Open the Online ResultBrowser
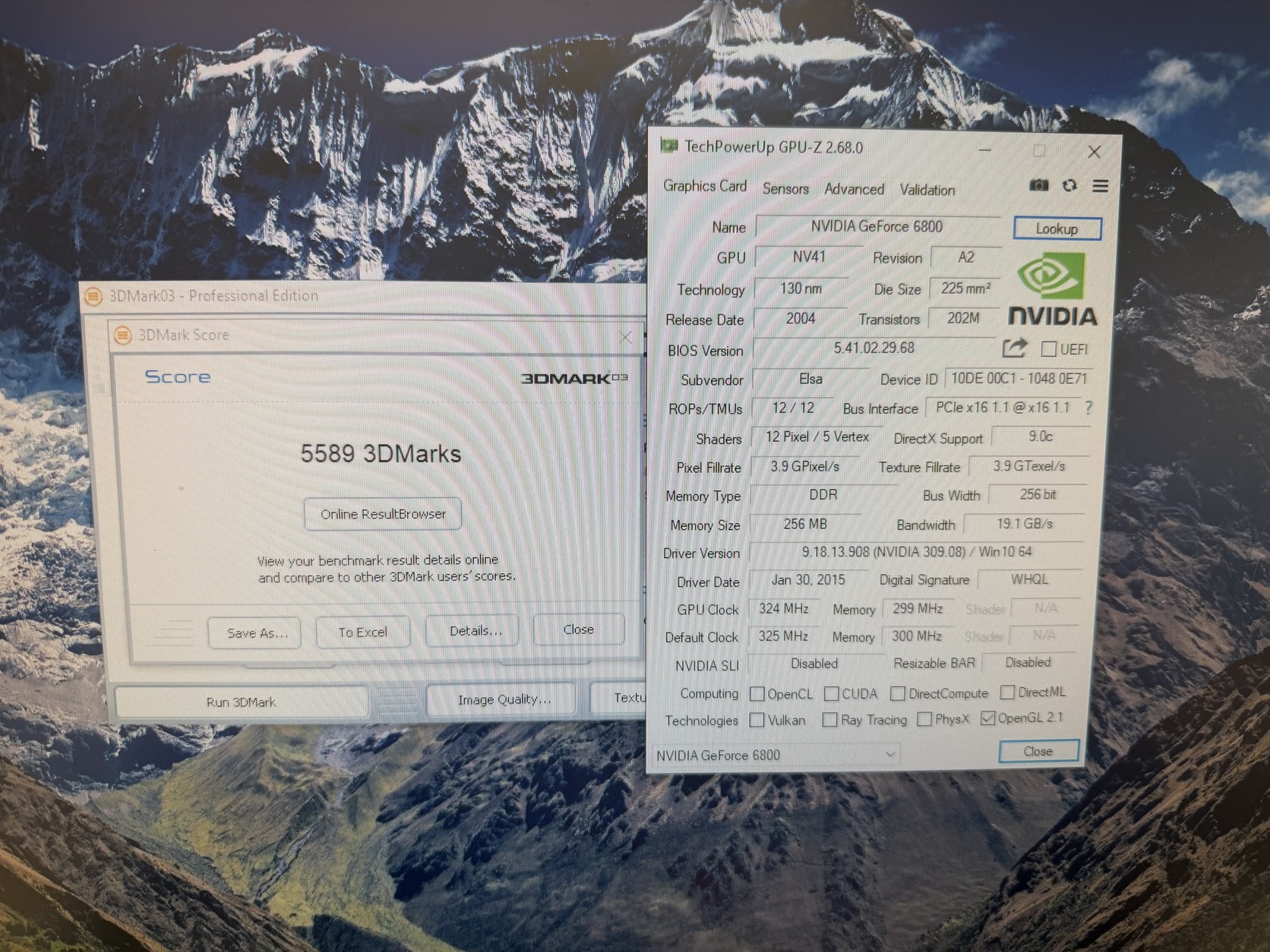 [x=383, y=514]
